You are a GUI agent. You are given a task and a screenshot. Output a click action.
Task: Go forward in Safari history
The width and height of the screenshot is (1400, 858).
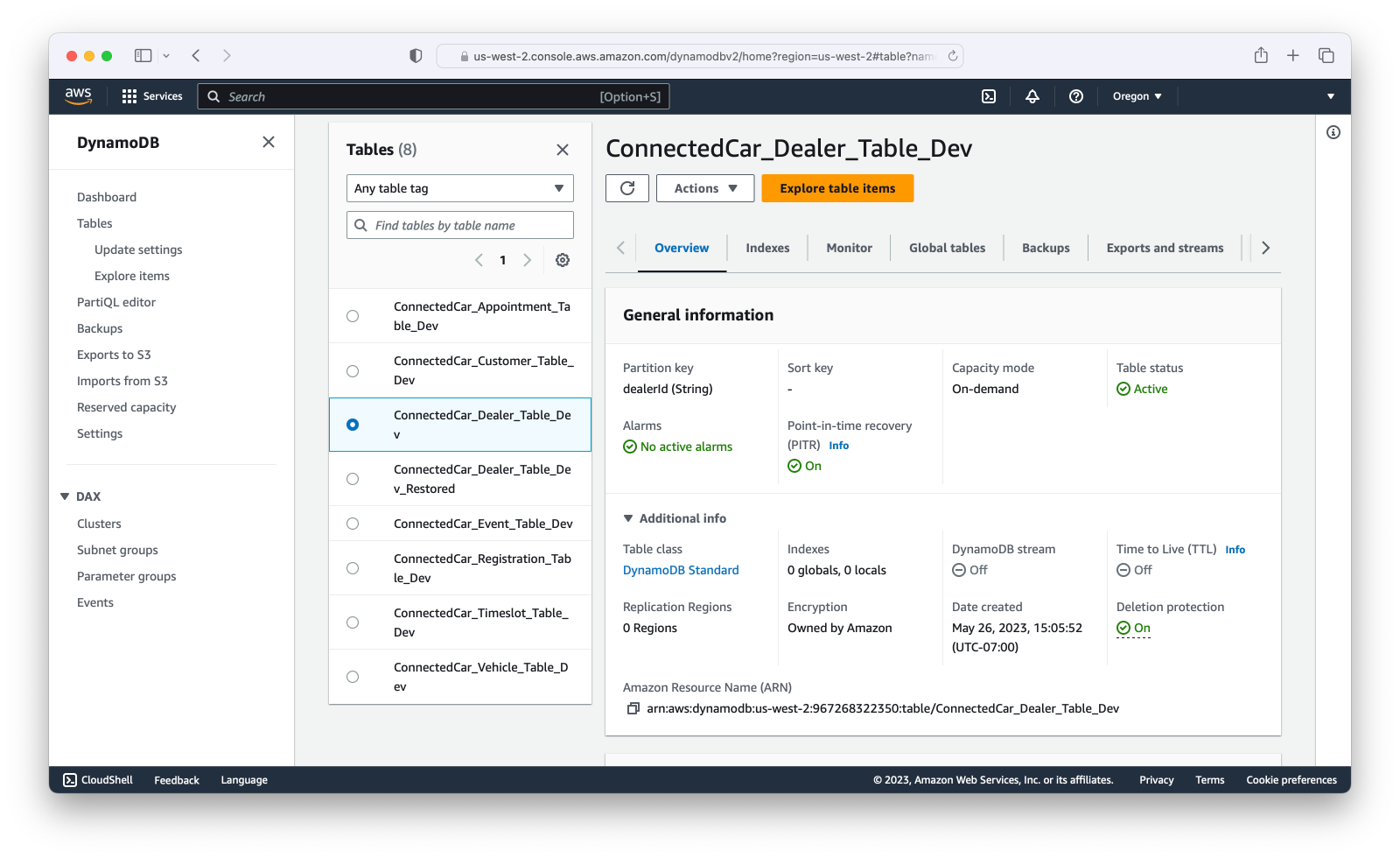coord(227,55)
